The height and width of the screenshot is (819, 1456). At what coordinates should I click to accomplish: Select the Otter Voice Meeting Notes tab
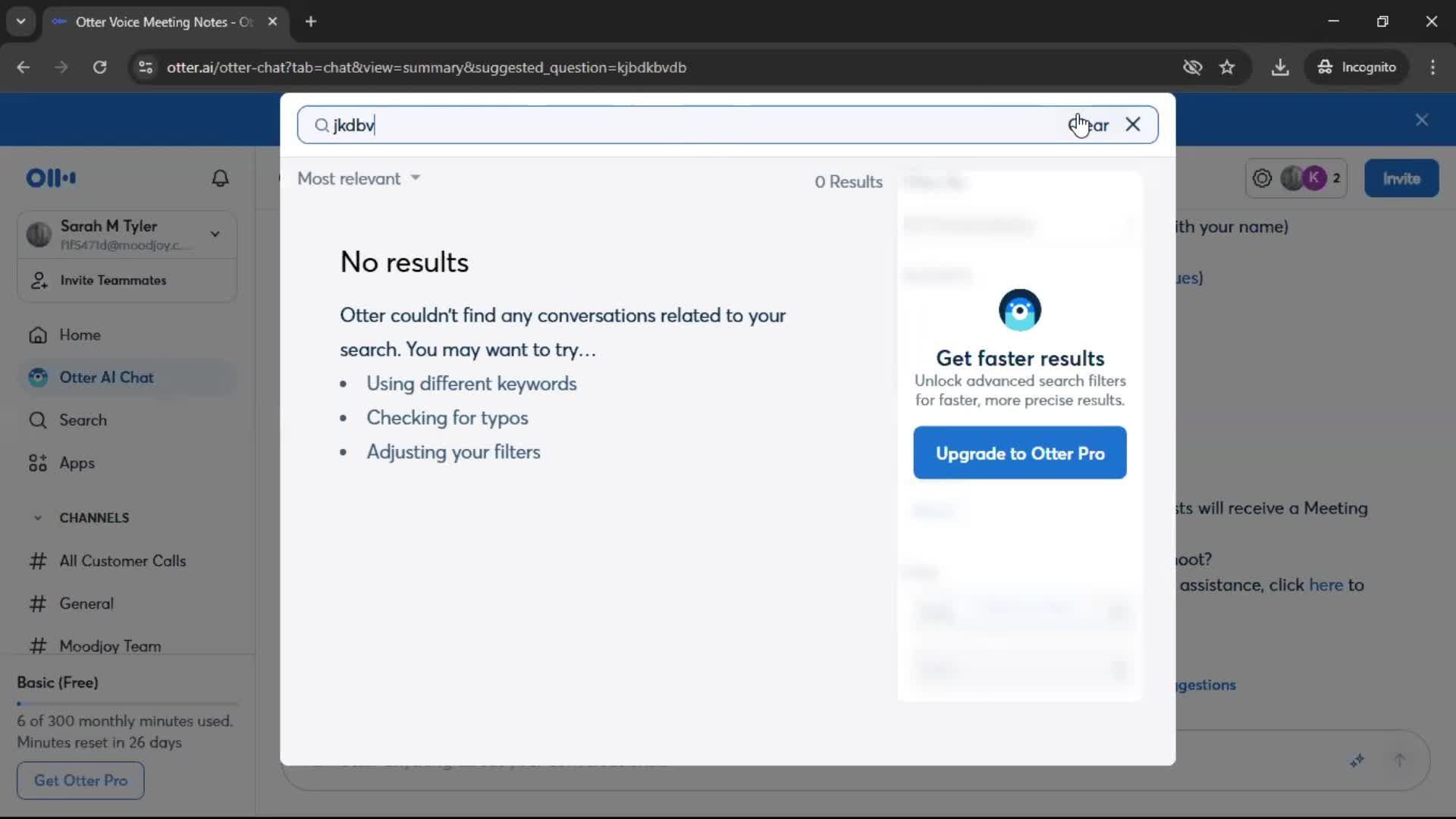(x=164, y=22)
